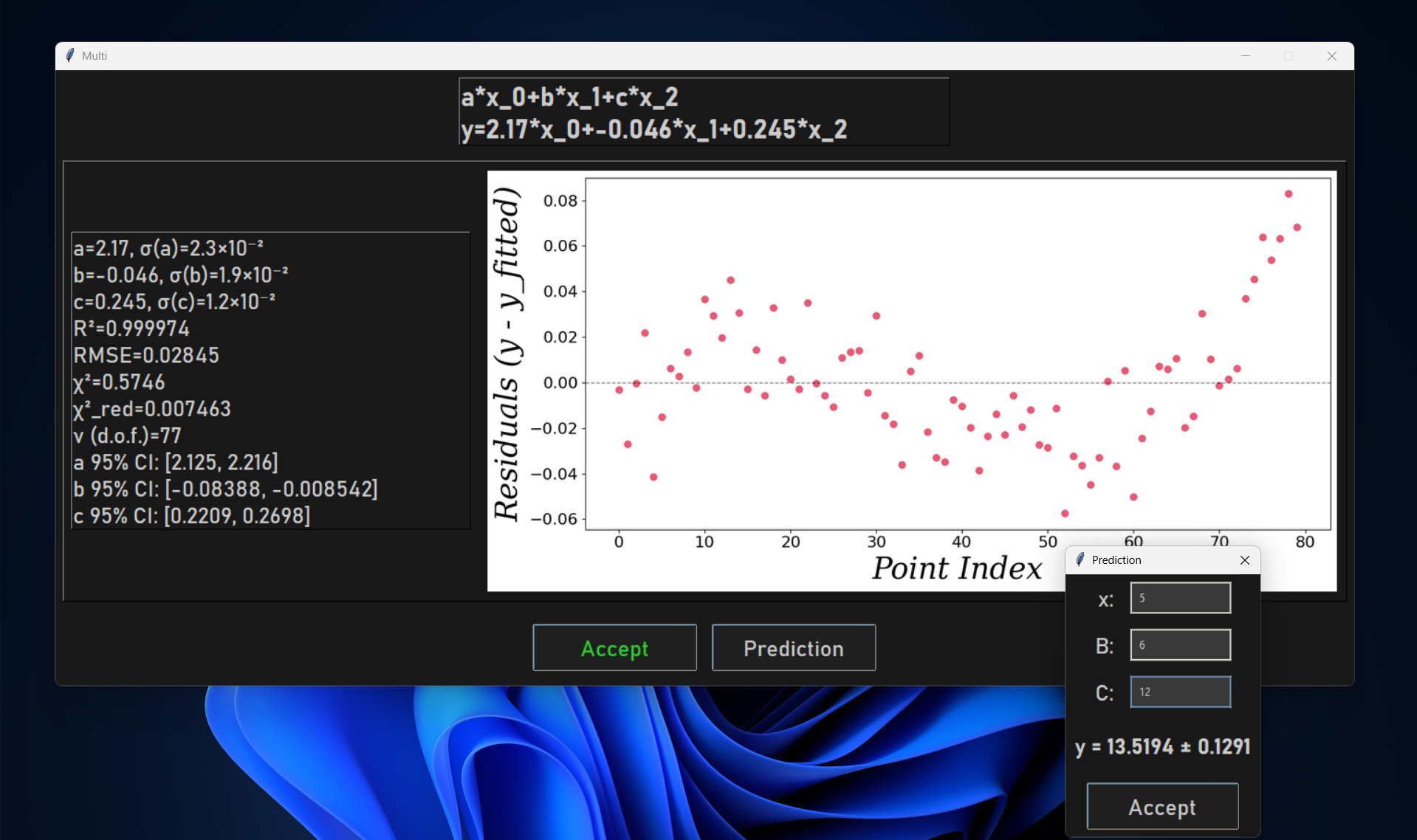Click the Multi window title text

tap(95, 56)
